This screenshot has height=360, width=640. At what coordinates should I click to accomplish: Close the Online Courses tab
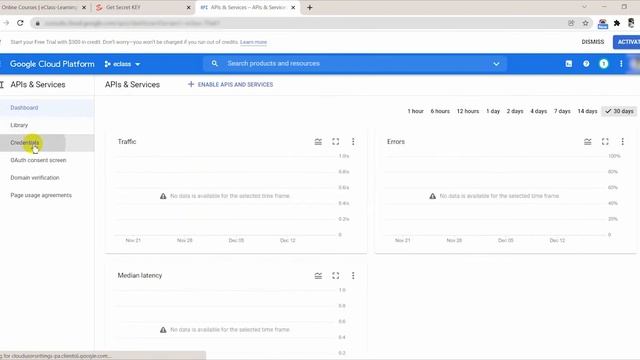point(84,7)
